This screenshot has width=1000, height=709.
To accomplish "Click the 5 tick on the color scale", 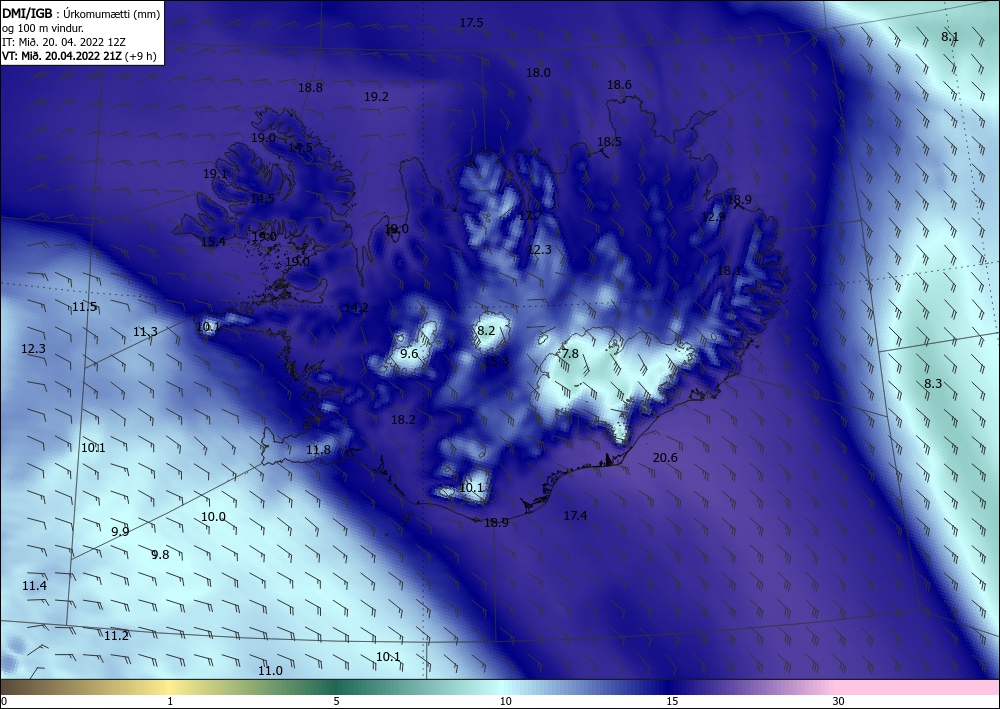I will coord(336,702).
